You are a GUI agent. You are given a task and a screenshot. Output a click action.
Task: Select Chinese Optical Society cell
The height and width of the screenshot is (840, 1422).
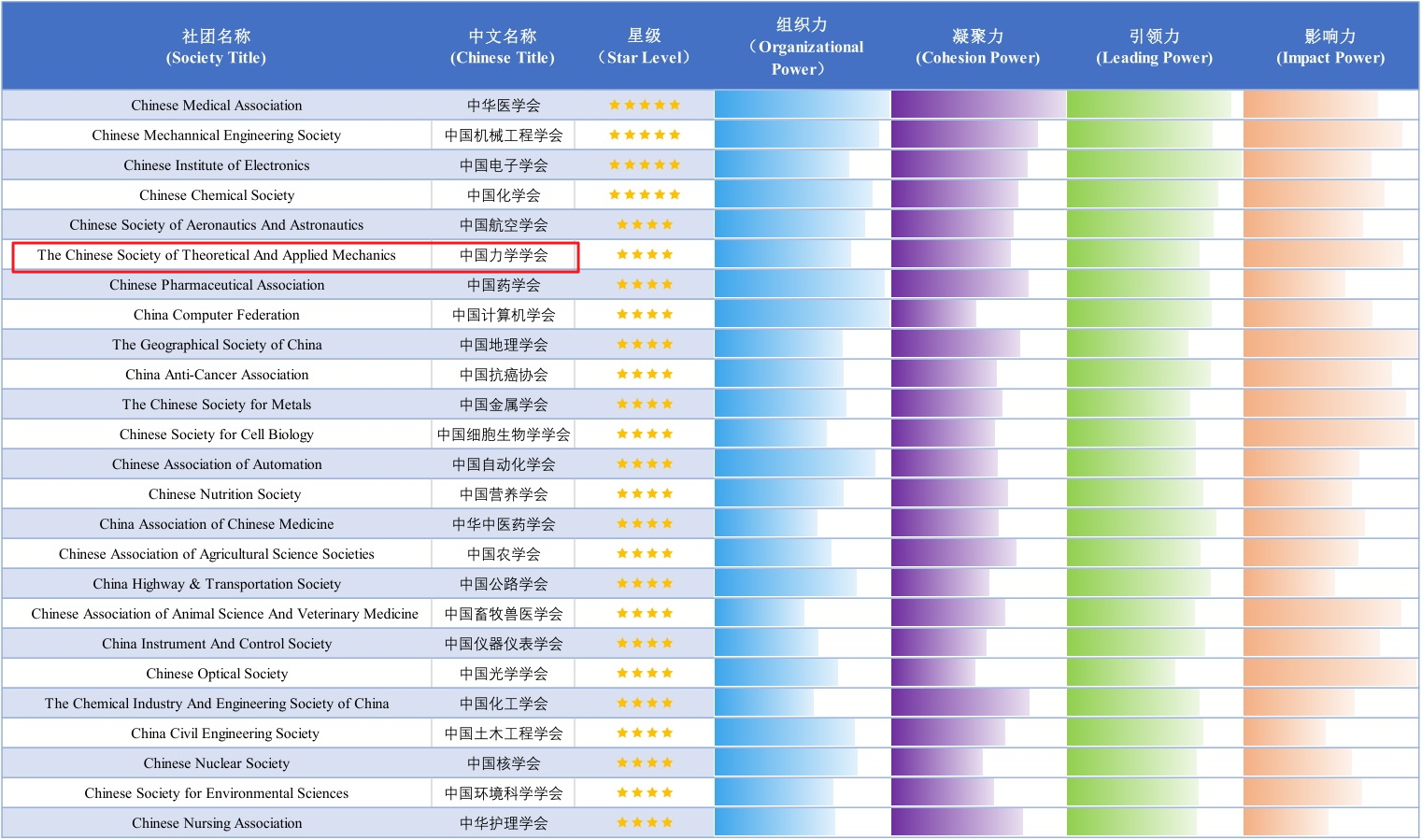217,674
